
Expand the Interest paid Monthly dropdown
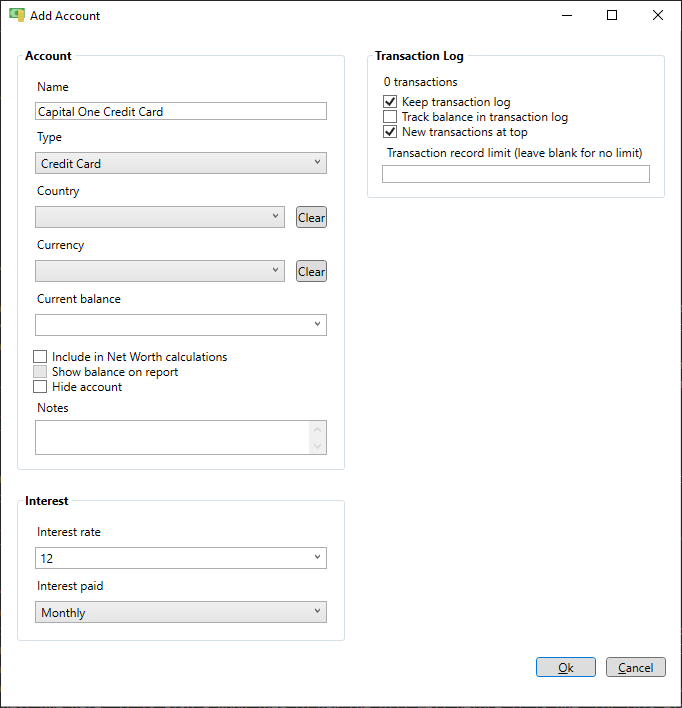181,612
